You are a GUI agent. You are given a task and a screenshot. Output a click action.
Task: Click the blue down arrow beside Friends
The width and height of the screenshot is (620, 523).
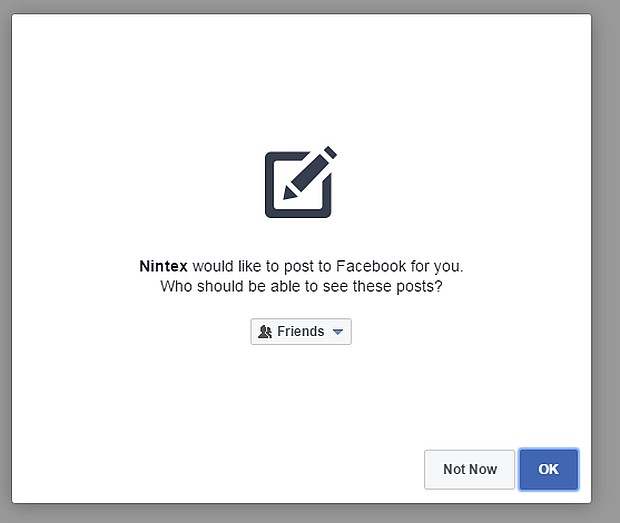click(338, 332)
